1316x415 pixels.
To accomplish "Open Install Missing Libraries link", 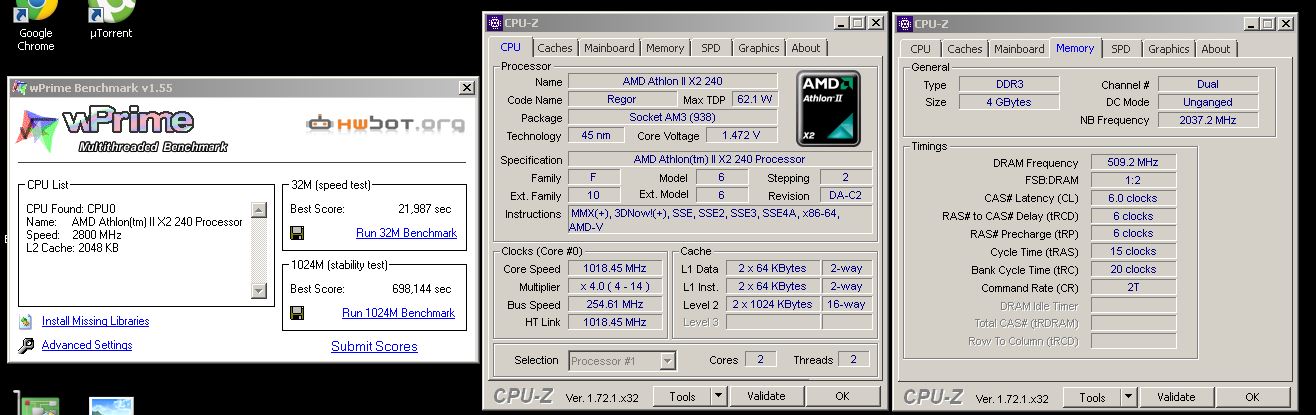I will pos(95,321).
